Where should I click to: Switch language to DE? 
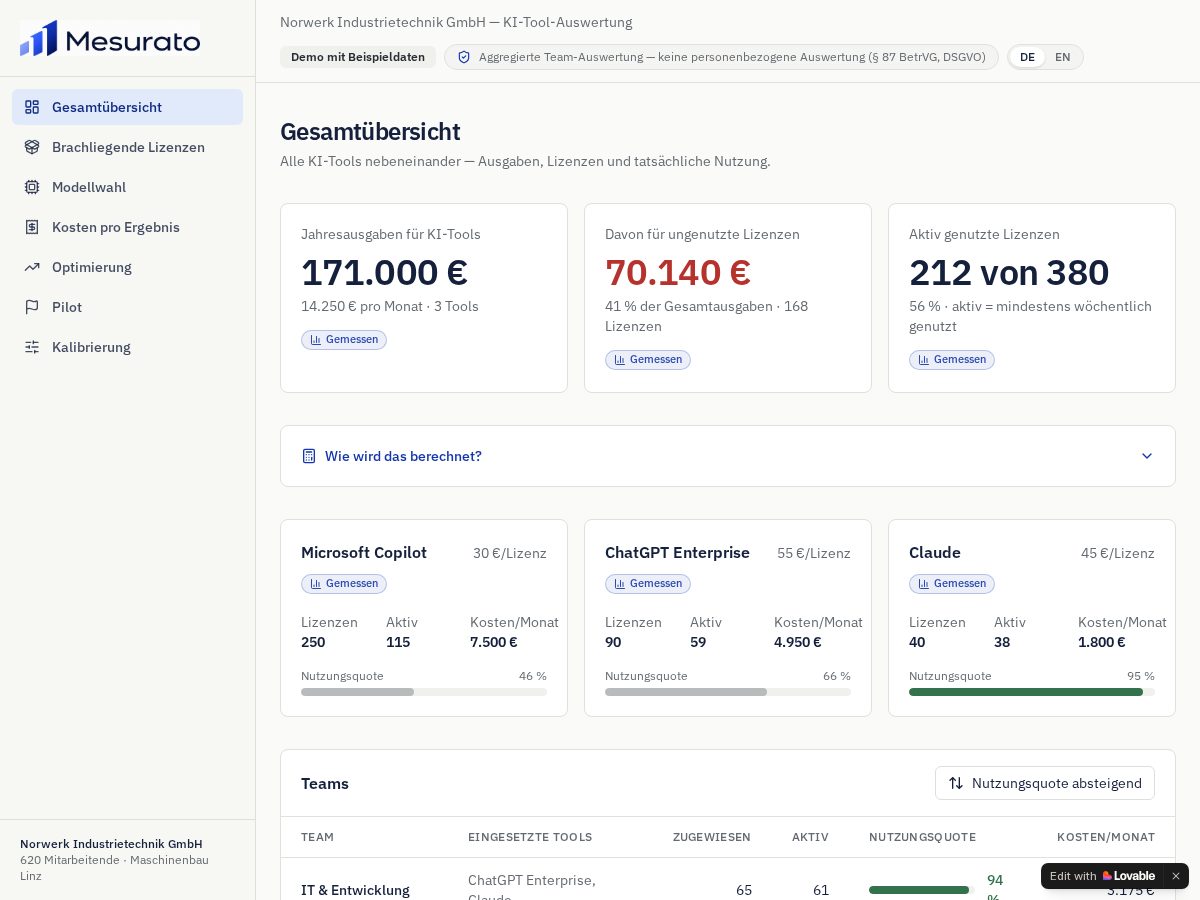1027,57
